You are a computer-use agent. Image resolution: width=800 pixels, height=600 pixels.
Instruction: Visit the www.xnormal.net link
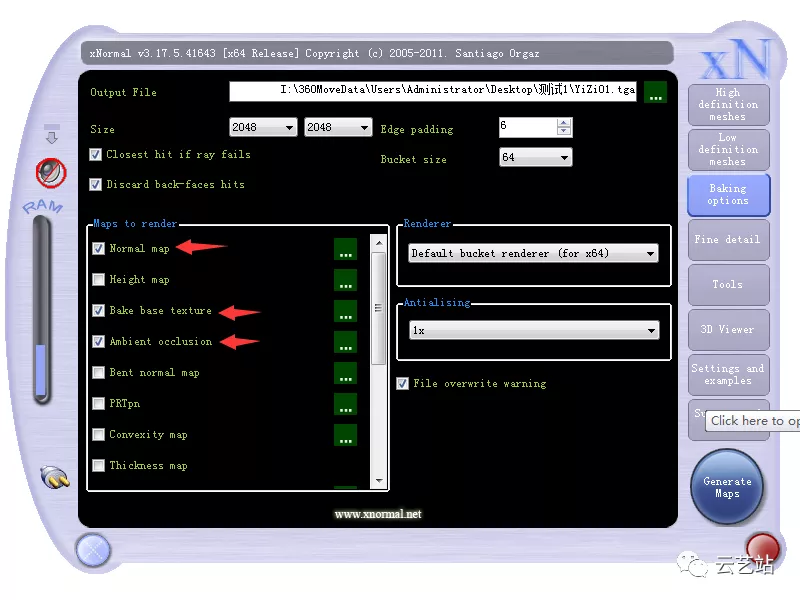(378, 514)
